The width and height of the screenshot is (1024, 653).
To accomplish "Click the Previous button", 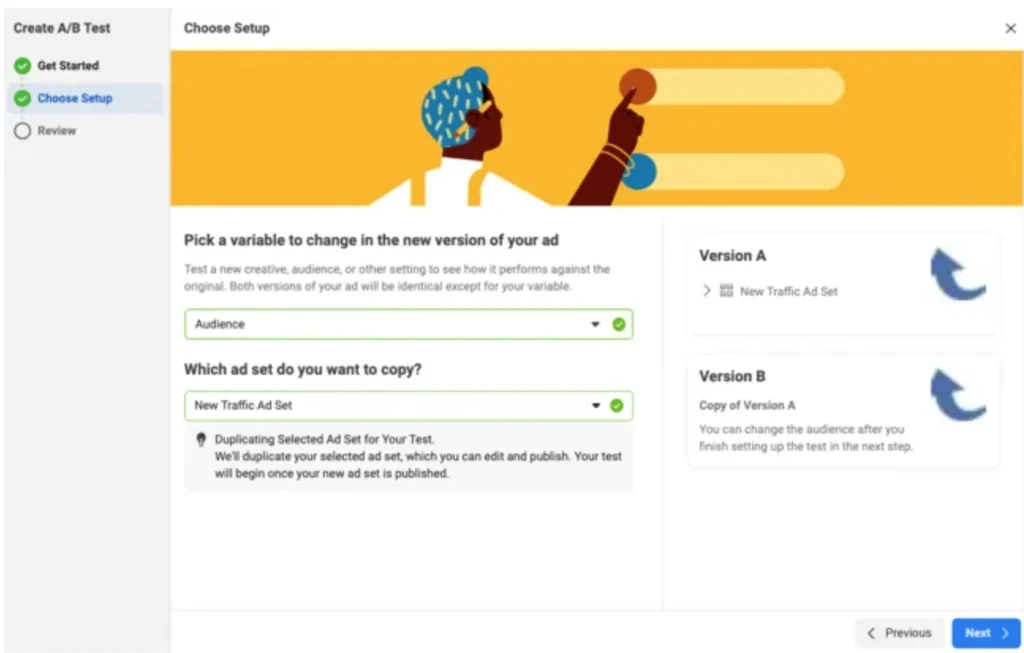I will click(x=899, y=632).
